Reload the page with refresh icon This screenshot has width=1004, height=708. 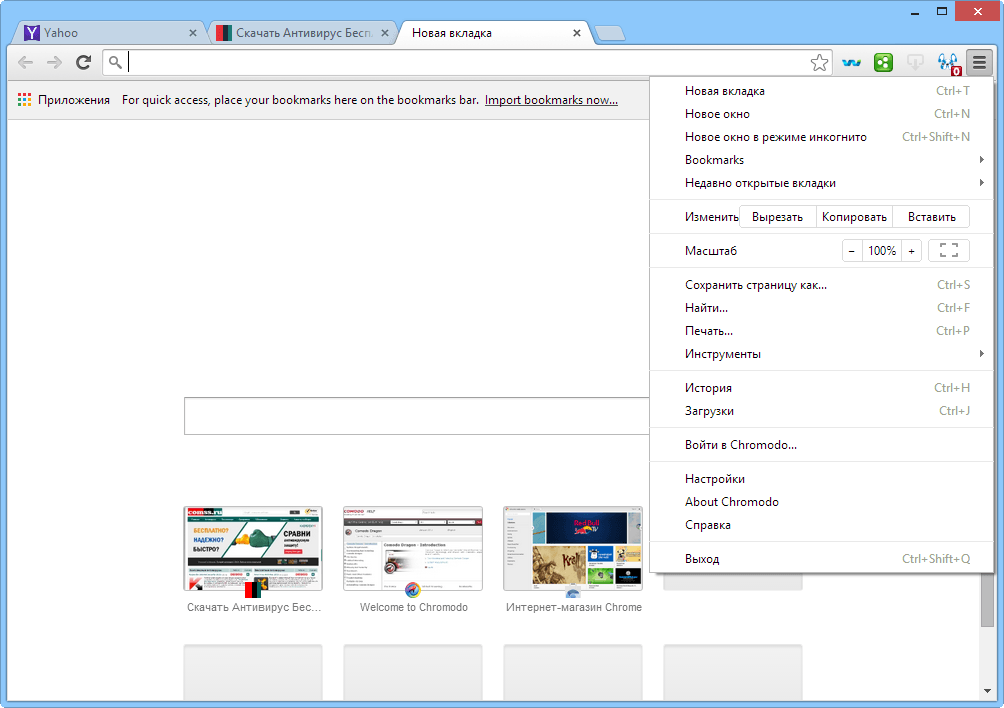click(x=83, y=62)
